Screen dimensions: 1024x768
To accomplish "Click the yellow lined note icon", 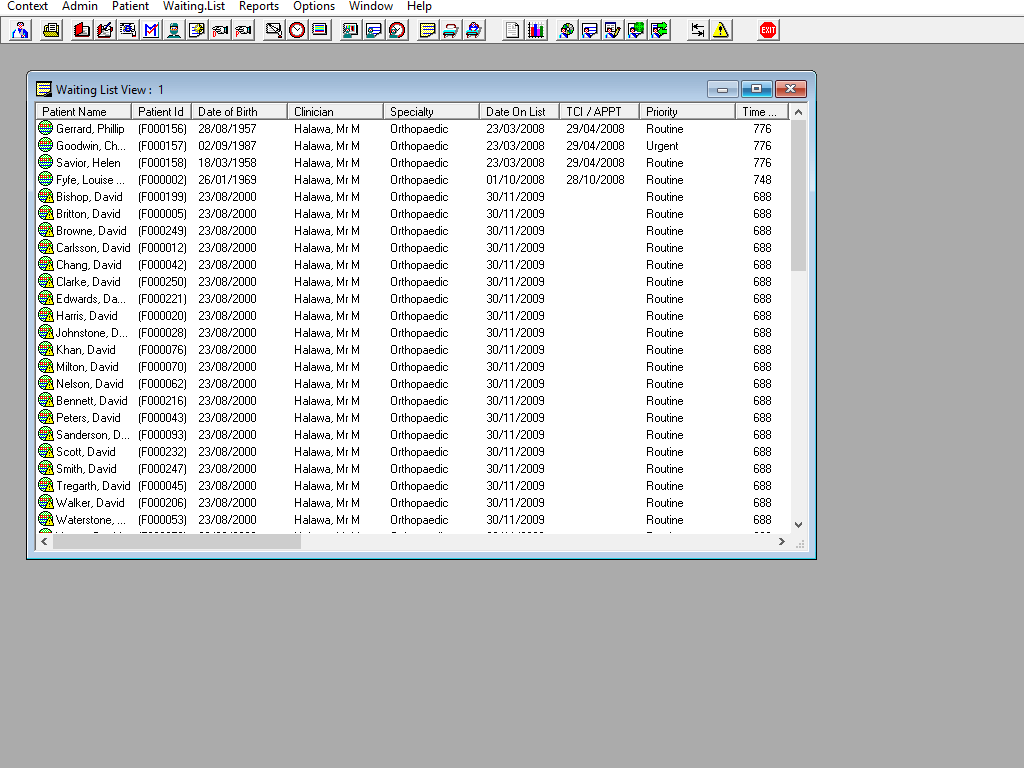I will point(427,30).
